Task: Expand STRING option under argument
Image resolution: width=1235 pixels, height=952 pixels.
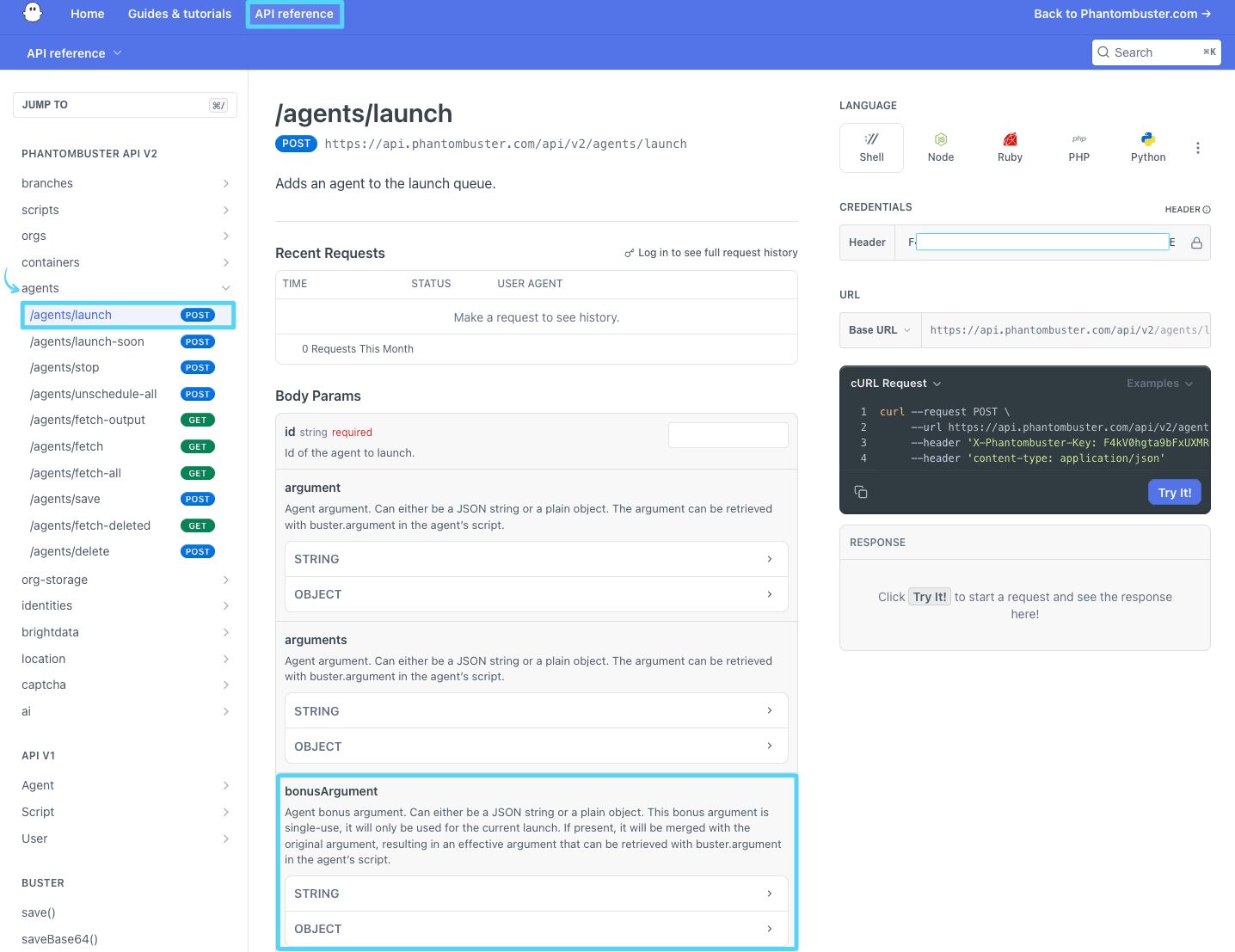Action: coord(537,559)
